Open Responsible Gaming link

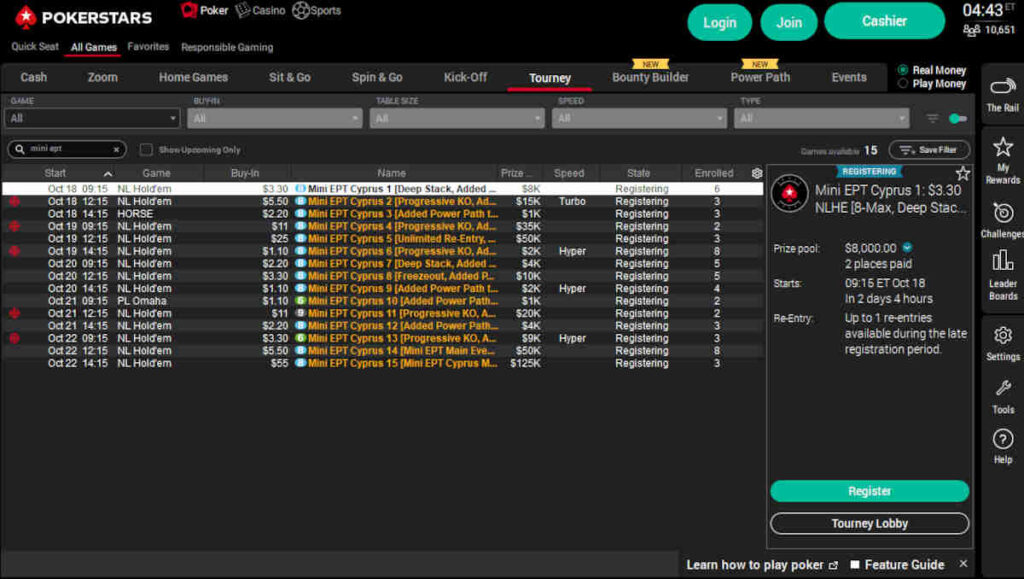[x=227, y=47]
